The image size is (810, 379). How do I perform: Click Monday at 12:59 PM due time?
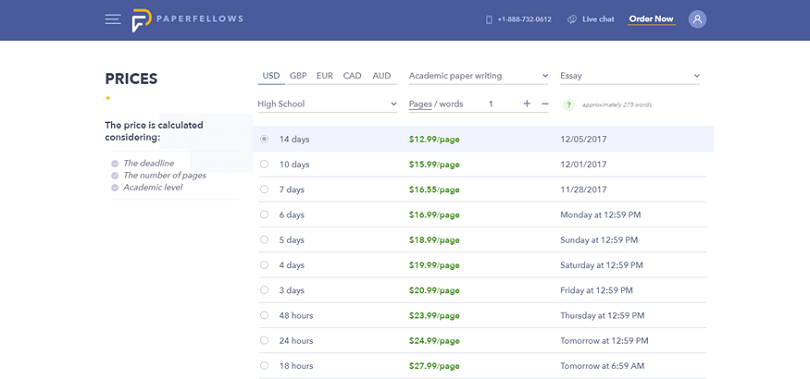pos(600,214)
